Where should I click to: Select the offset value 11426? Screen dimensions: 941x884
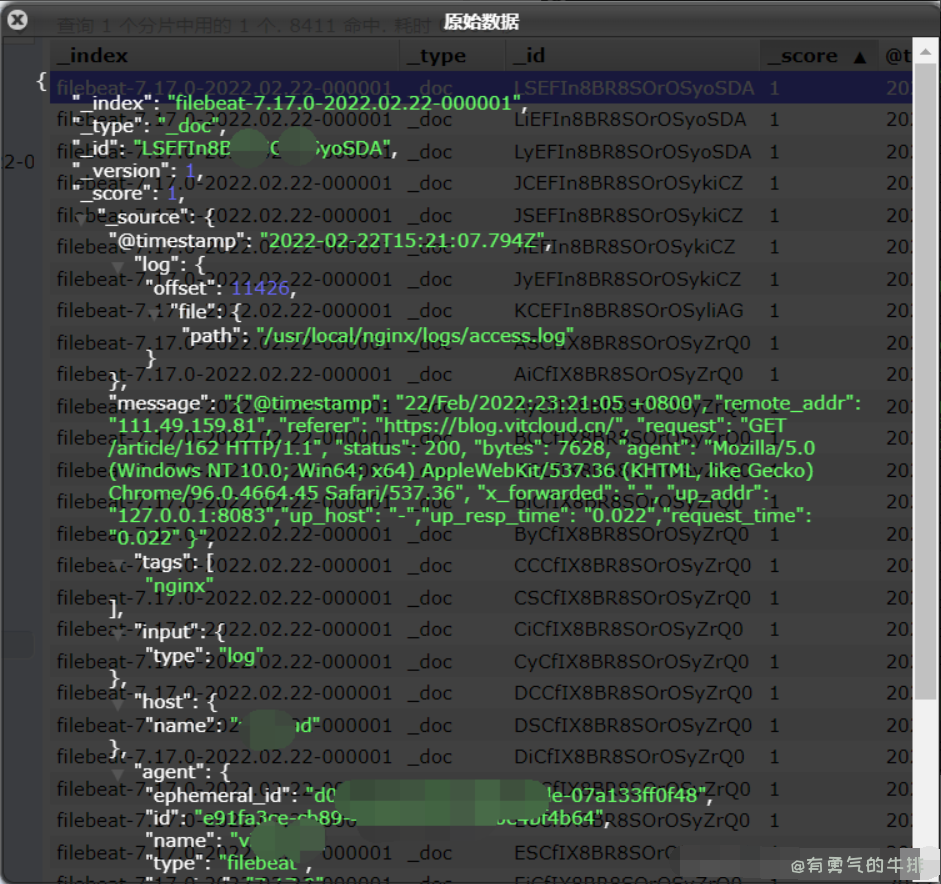(260, 288)
